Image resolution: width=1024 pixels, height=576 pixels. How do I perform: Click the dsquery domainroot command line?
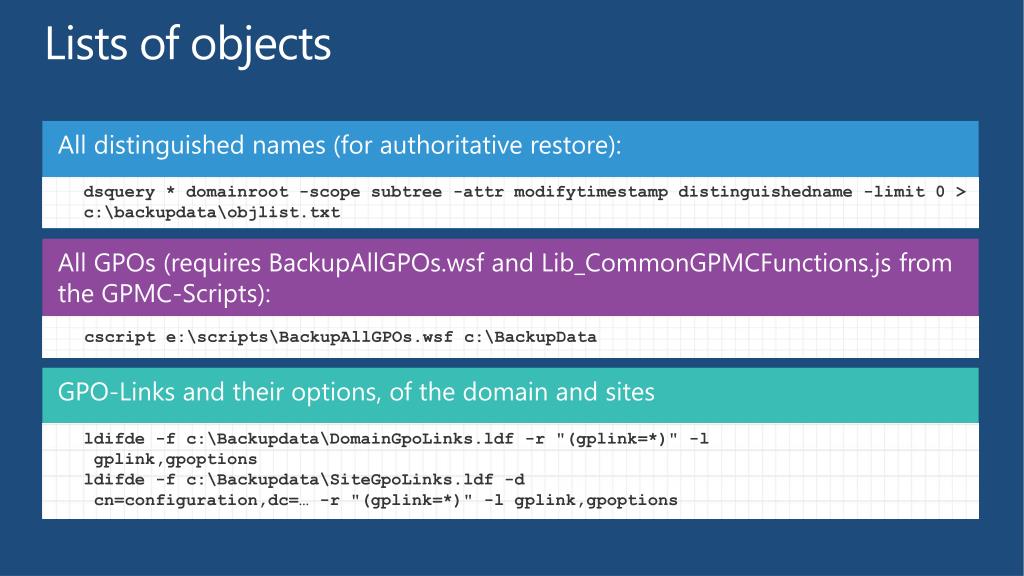524,191
